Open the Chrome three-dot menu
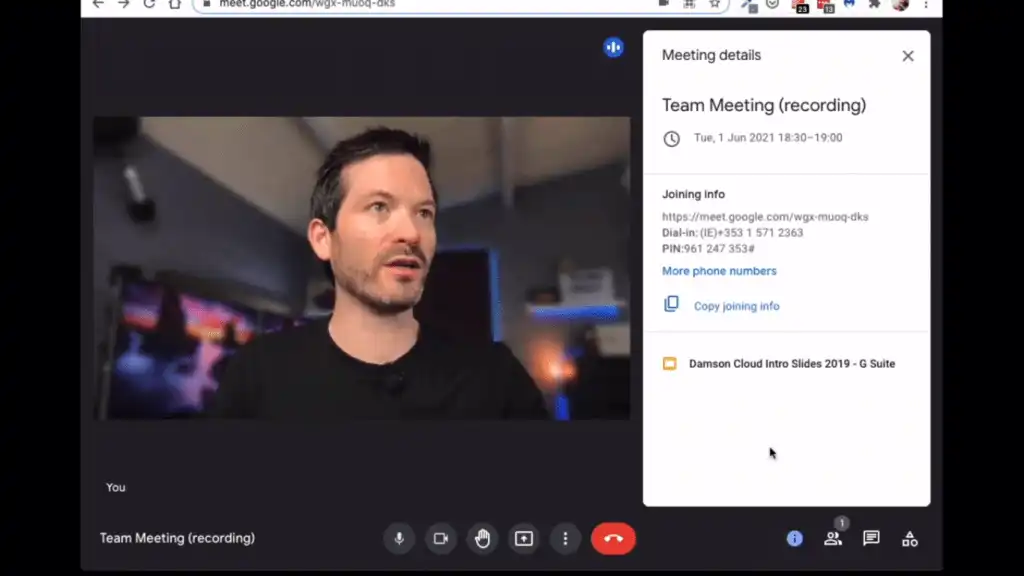 [925, 4]
